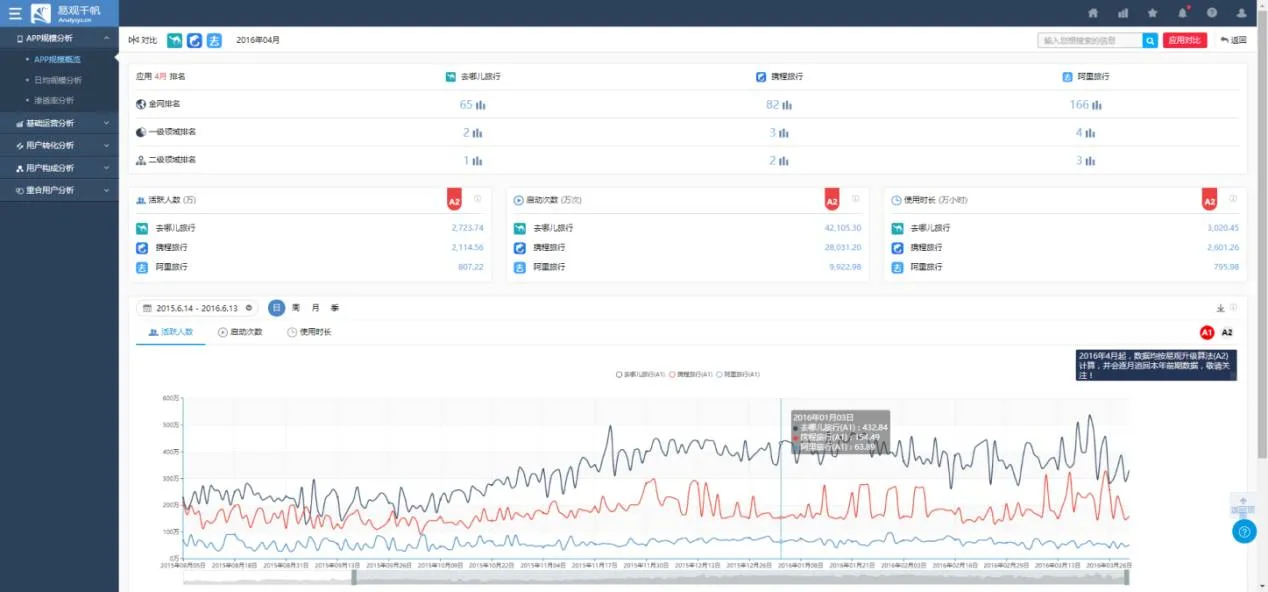Viewport: 1268px width, 592px height.
Task: Click left handle of chart timeline range slider
Action: (x=353, y=577)
